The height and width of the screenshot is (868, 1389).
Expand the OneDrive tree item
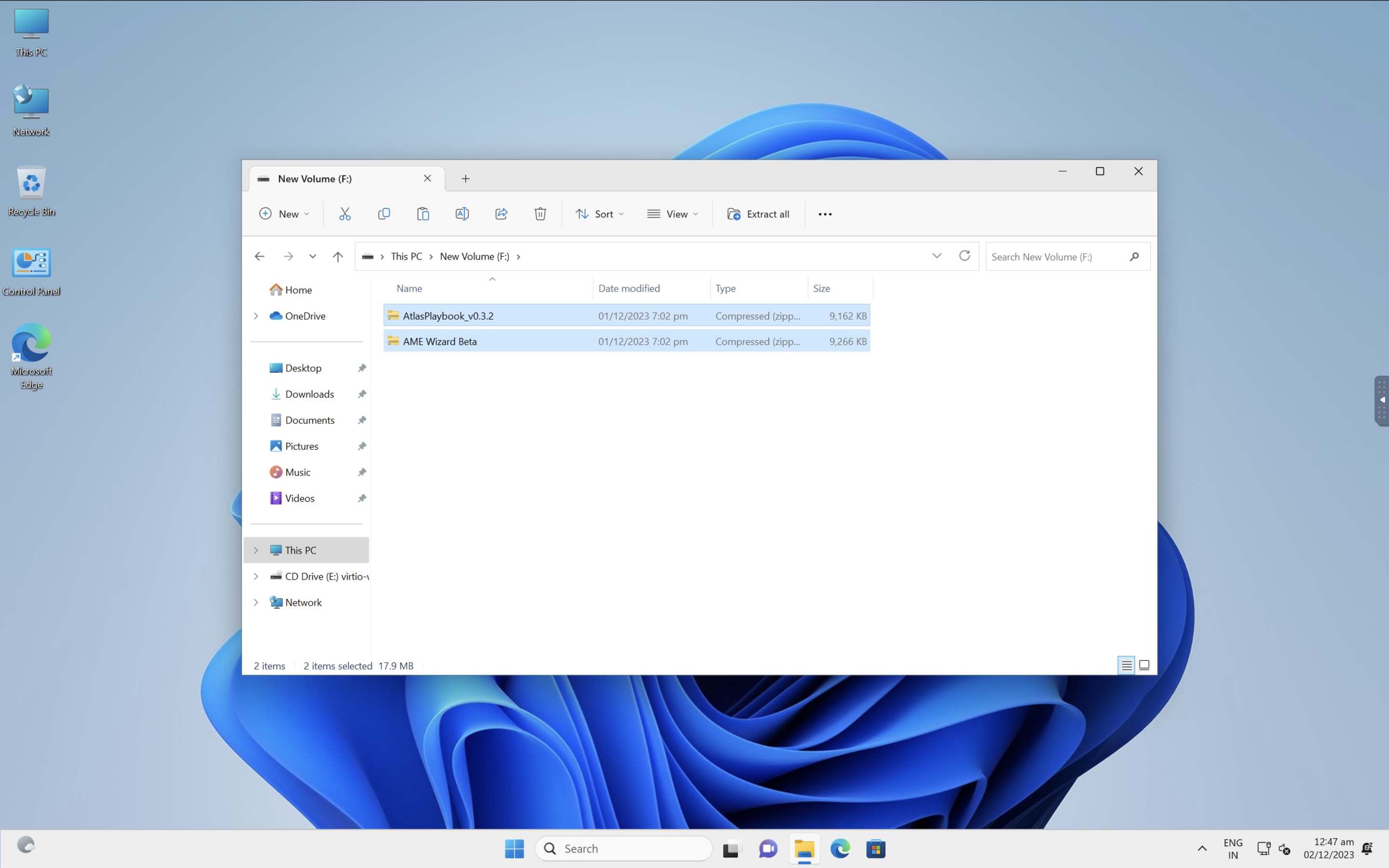[256, 314]
